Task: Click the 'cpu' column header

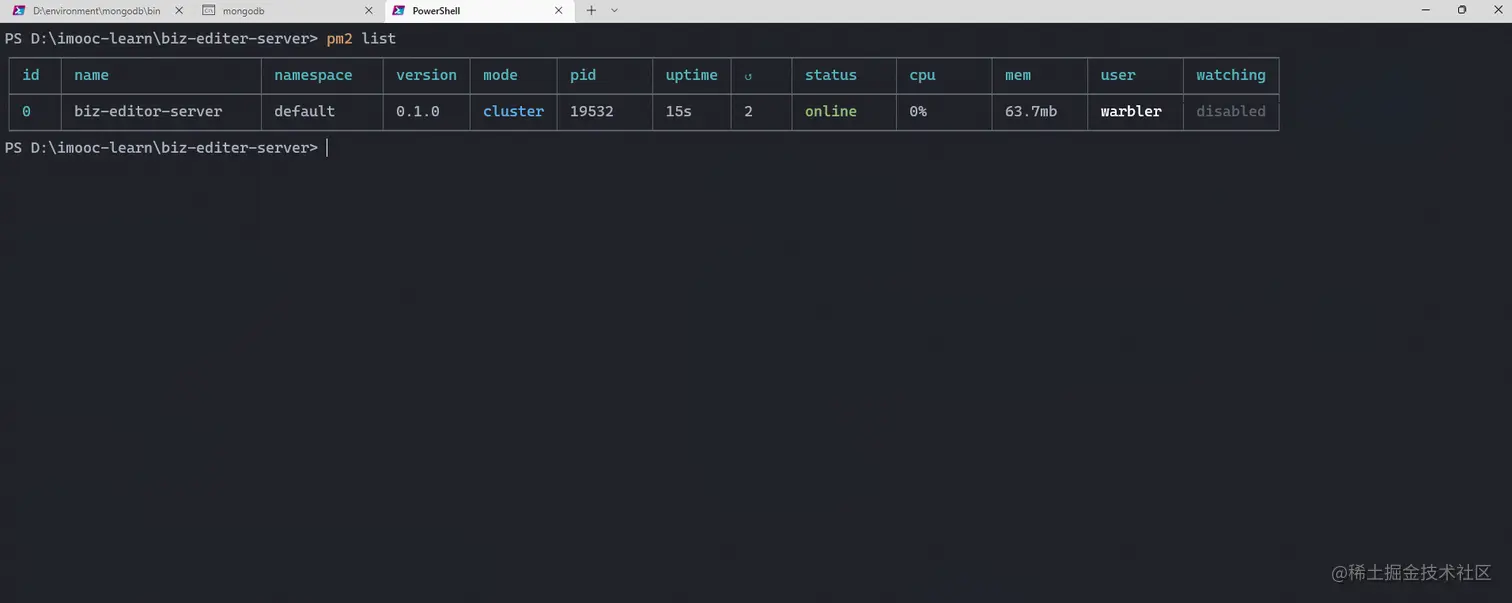Action: 922,75
